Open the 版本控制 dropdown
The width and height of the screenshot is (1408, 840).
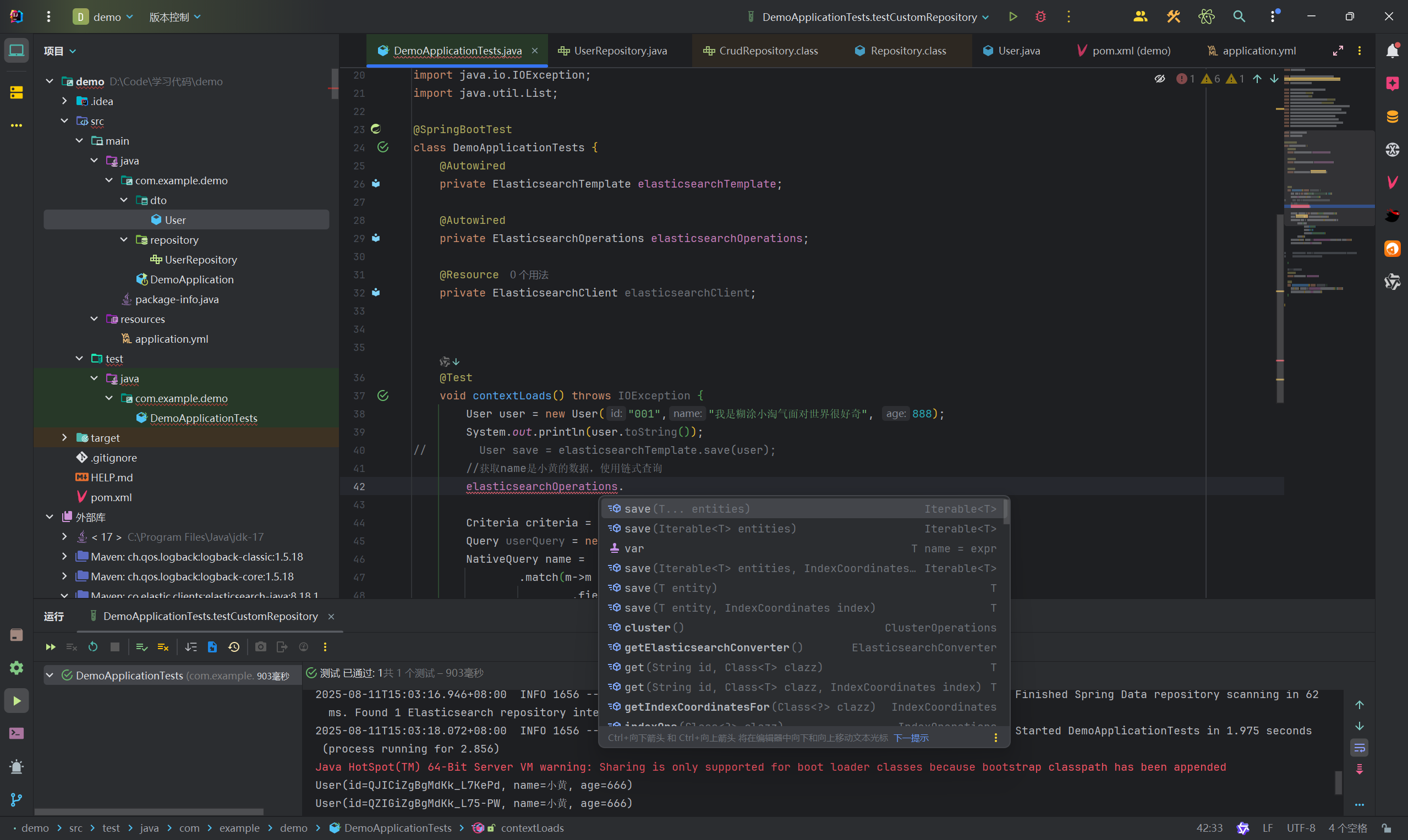click(174, 17)
